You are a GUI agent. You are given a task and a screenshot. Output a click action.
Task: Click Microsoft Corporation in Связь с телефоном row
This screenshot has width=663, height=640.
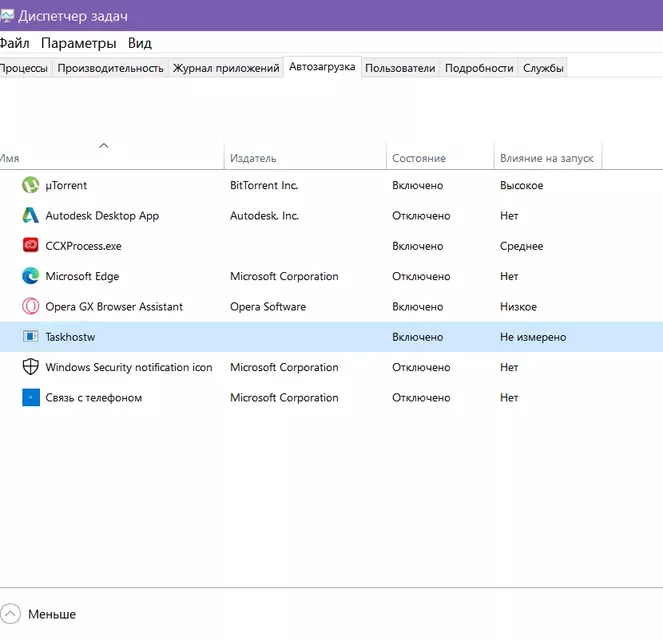(284, 398)
